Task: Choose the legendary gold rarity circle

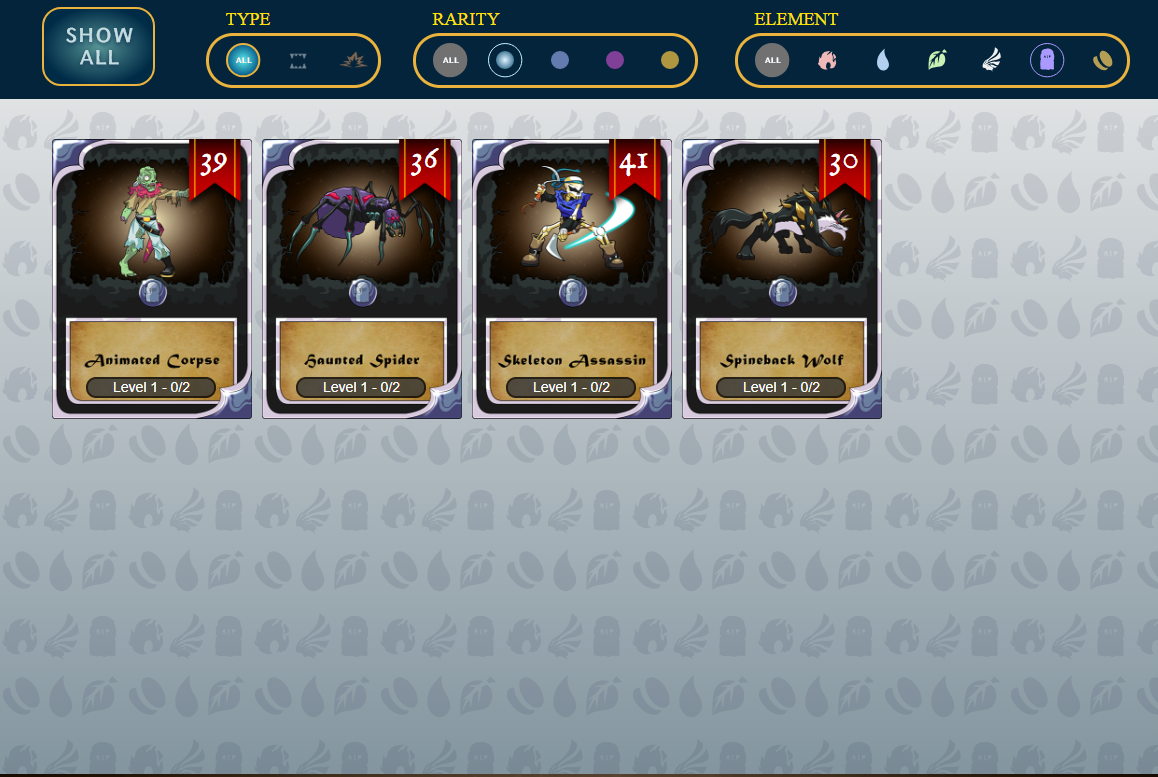Action: 670,61
